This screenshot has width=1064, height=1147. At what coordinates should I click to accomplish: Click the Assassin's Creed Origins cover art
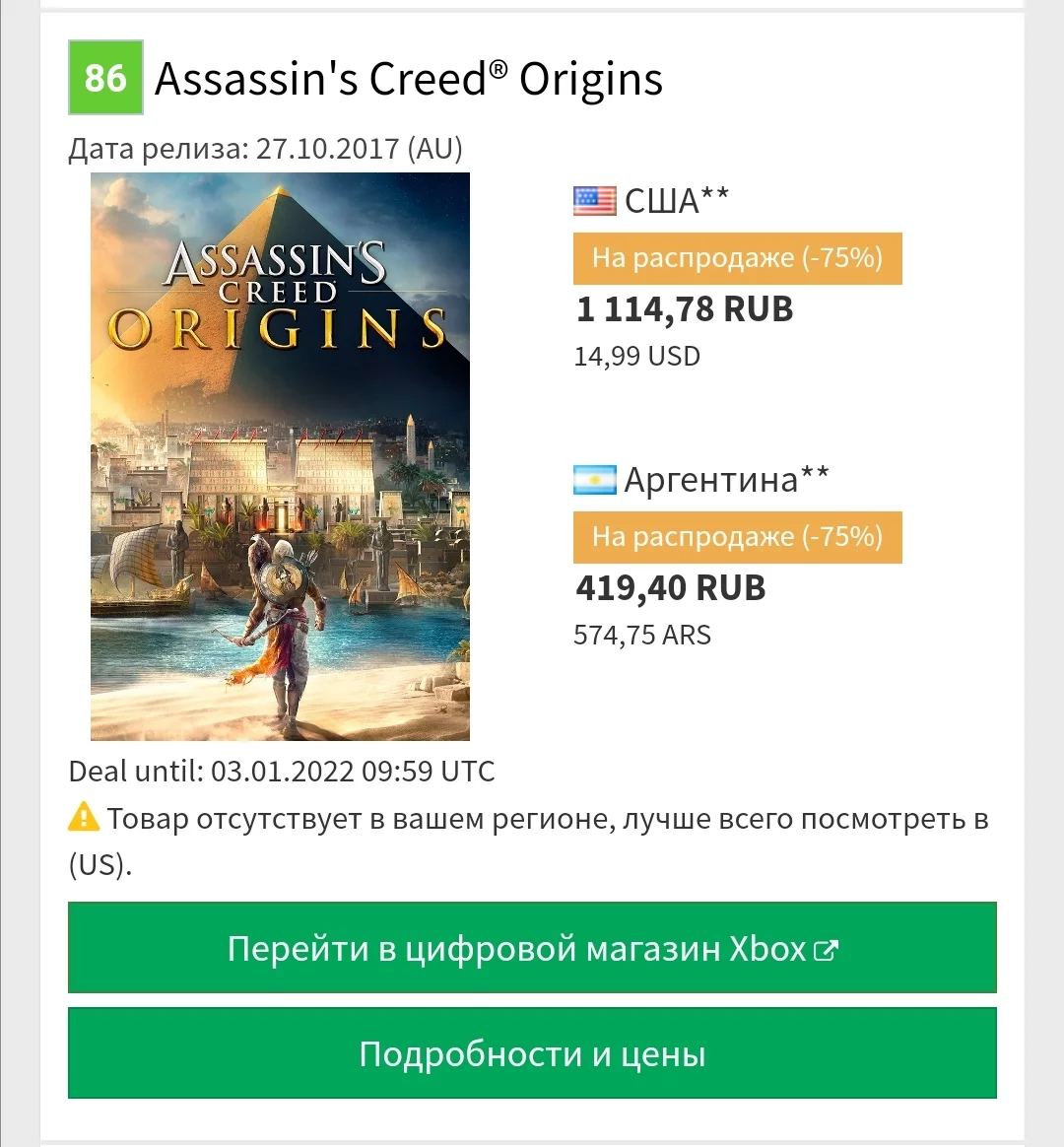[280, 456]
